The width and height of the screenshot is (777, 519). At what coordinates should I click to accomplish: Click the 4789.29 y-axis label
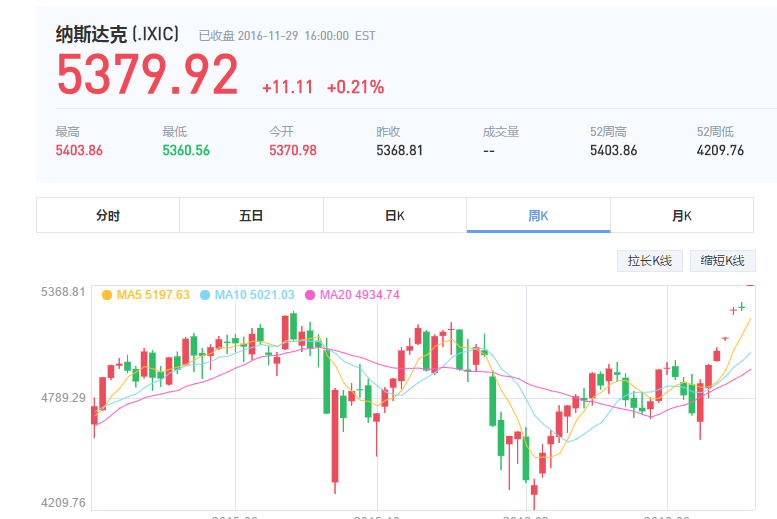63,398
